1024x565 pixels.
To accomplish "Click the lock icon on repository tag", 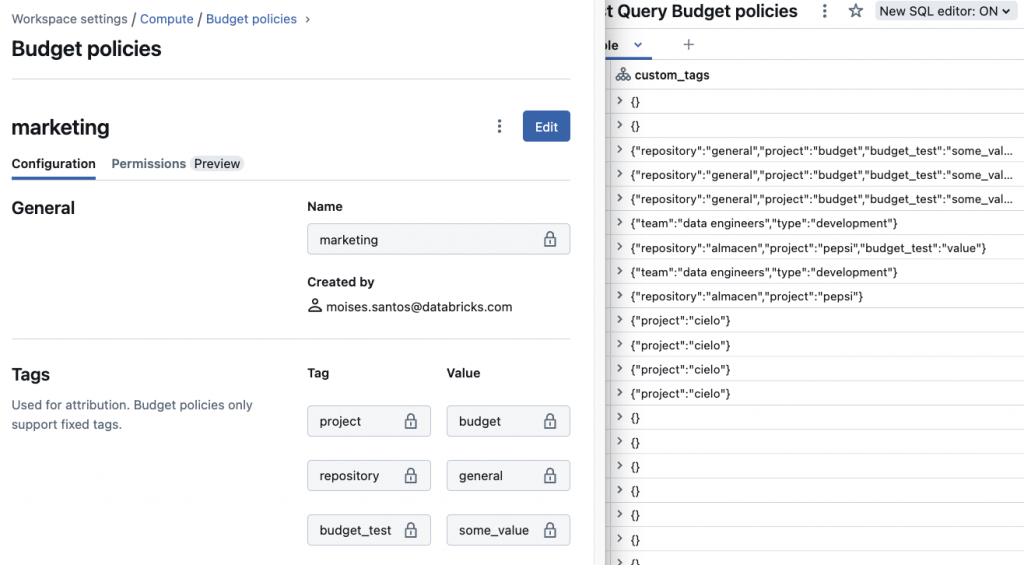I will click(410, 476).
